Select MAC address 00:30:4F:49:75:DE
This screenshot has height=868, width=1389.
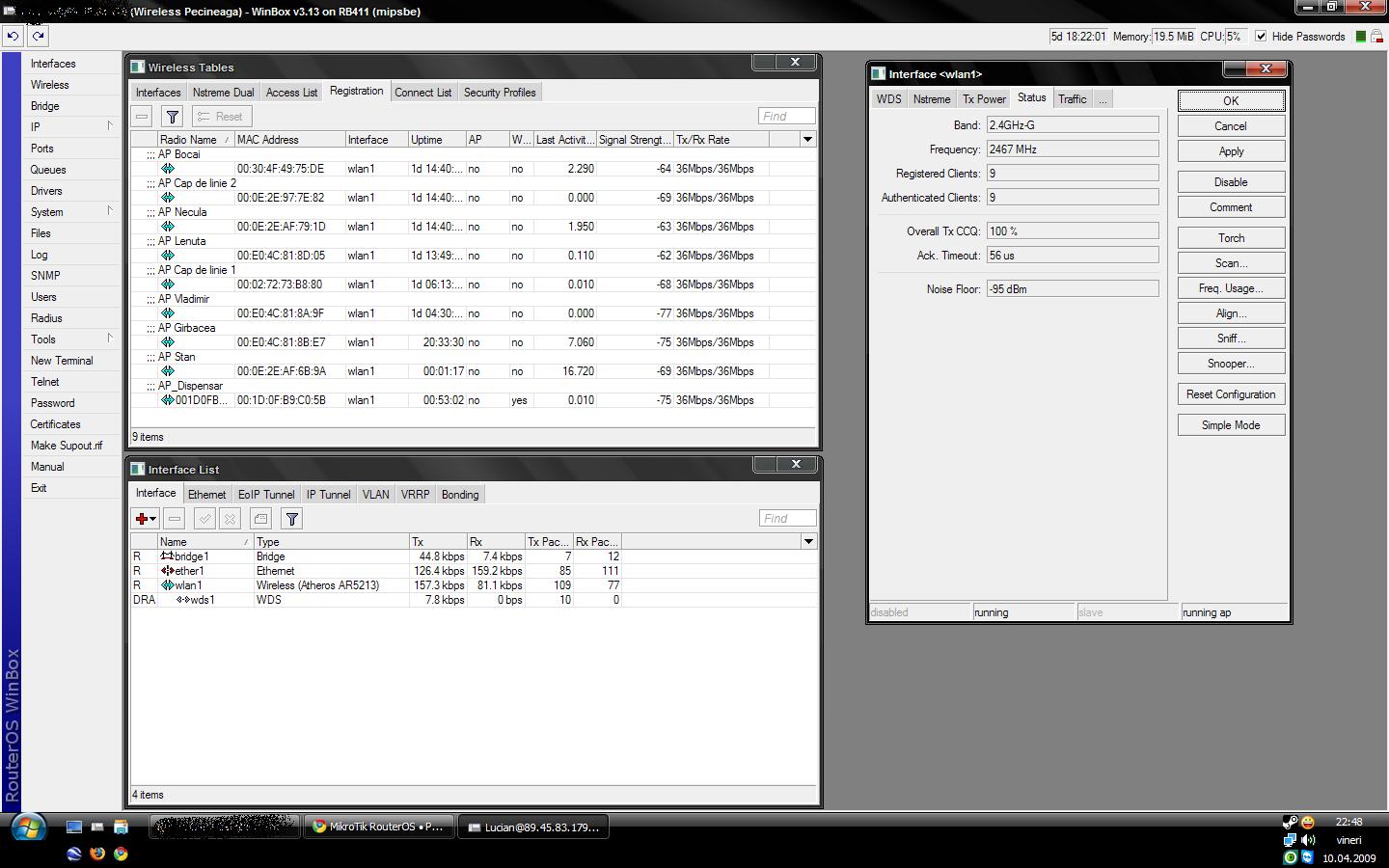pos(281,169)
